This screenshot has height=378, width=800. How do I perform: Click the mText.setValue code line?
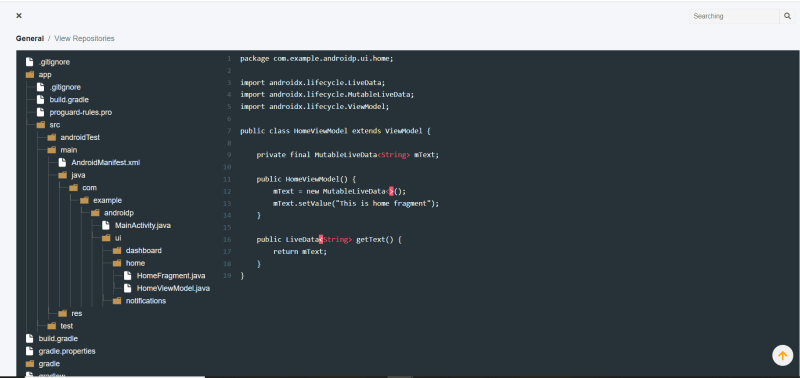tap(356, 204)
